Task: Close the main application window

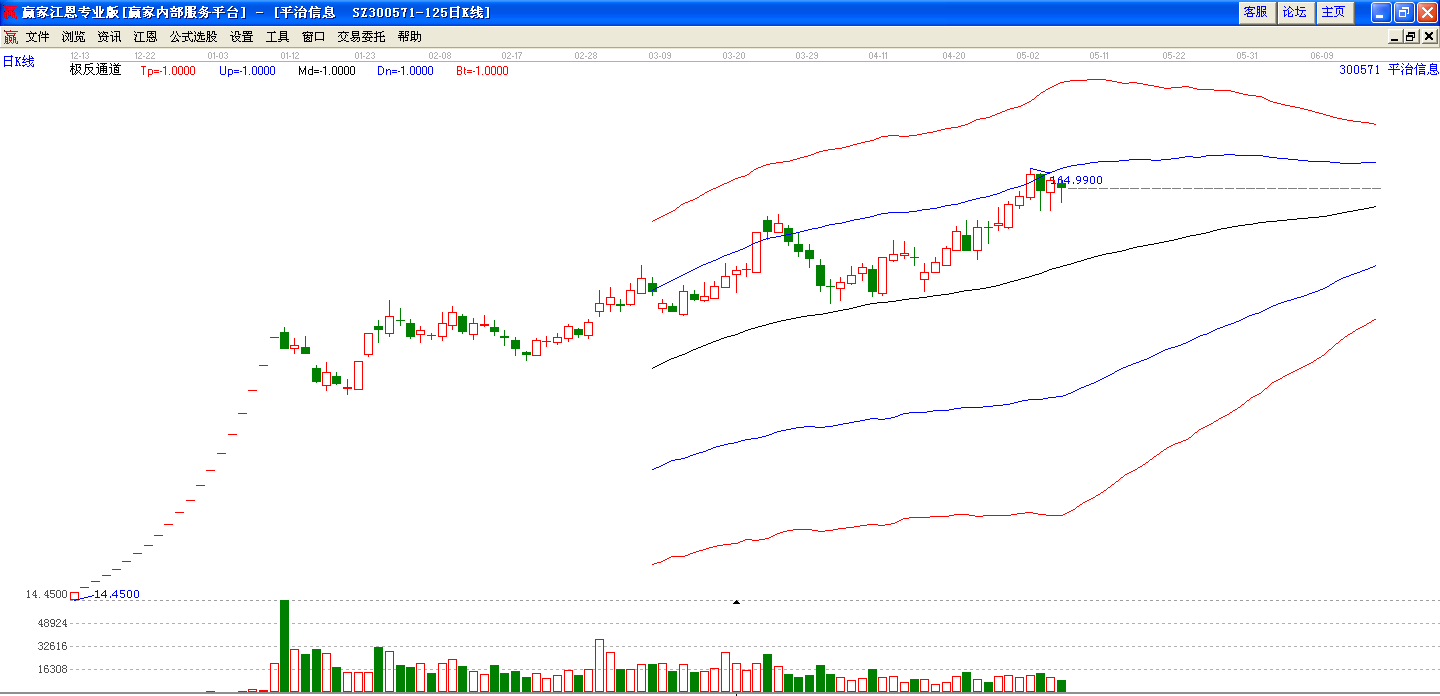Action: click(x=1427, y=12)
